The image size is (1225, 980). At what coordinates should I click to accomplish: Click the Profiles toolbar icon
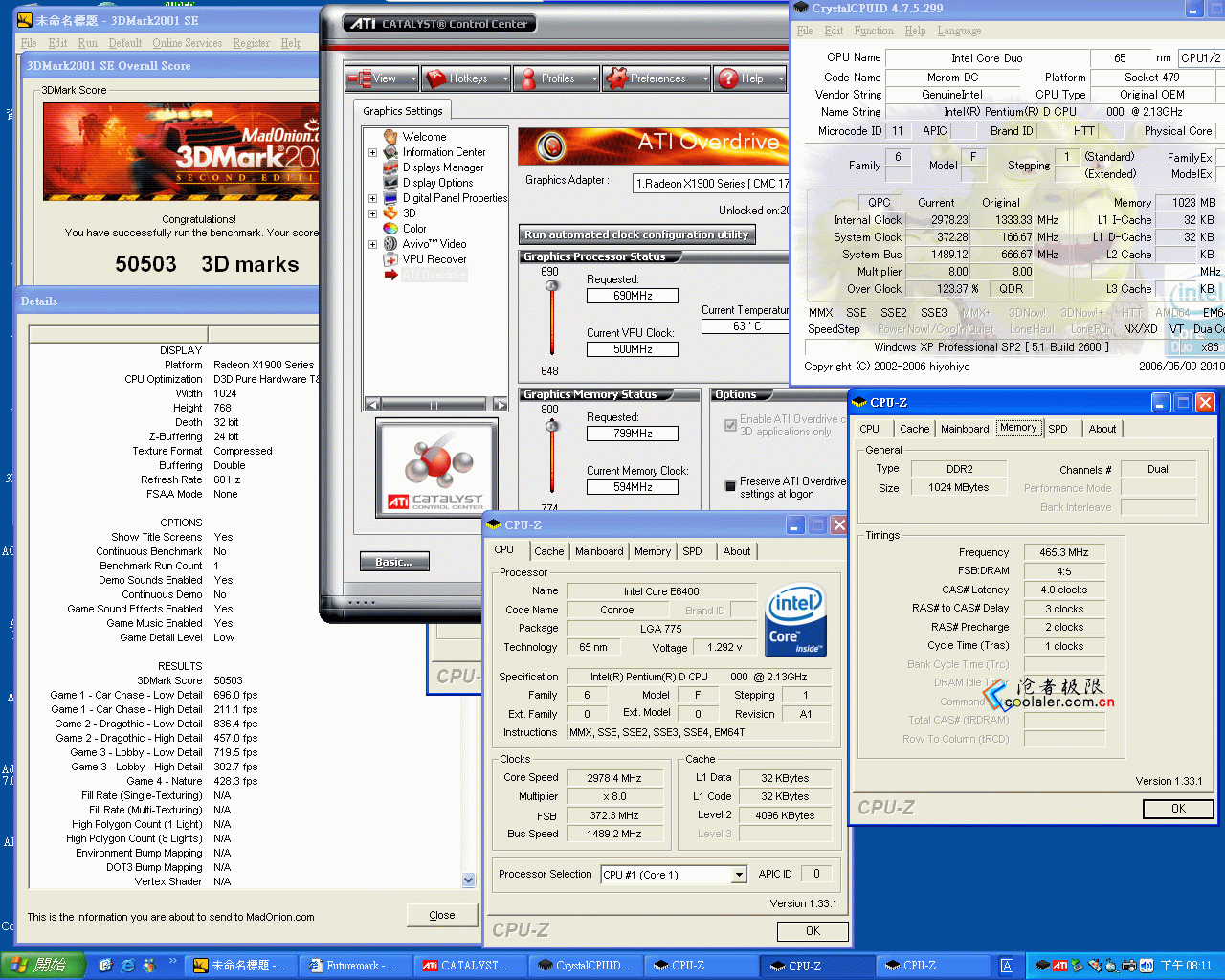pyautogui.click(x=526, y=78)
